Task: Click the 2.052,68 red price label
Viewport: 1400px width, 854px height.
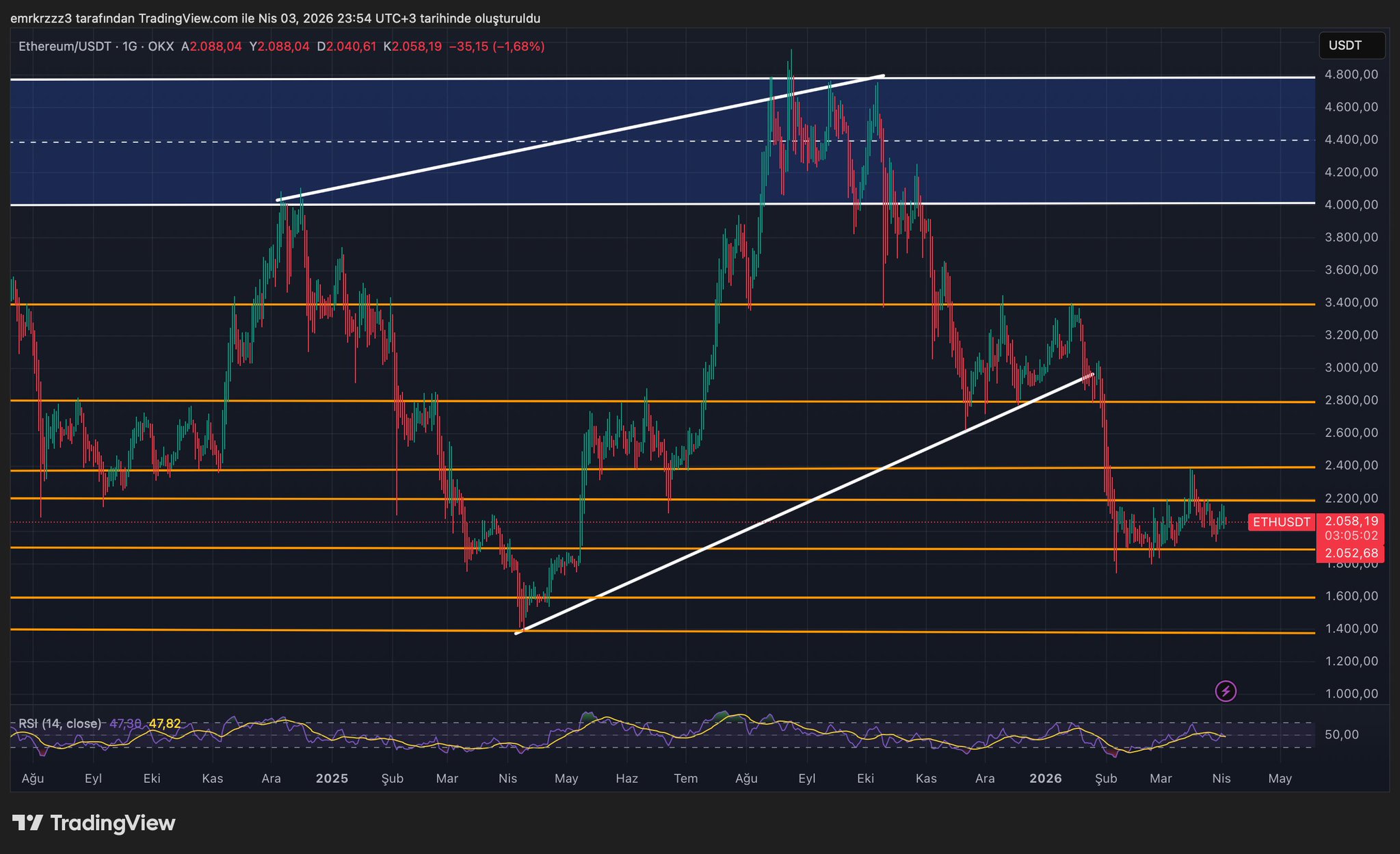Action: pos(1351,553)
